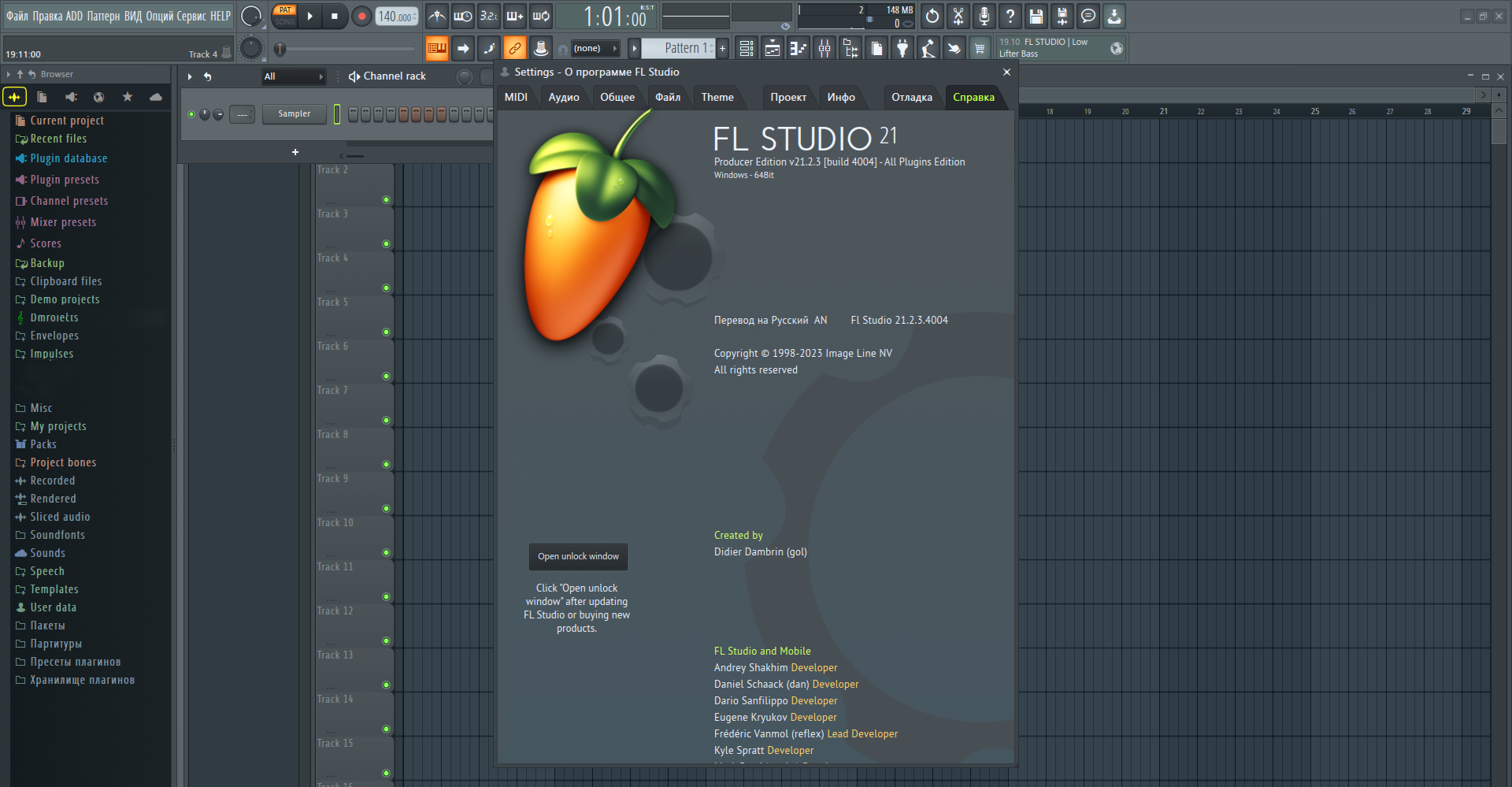
Task: Click the song position slider
Action: pyautogui.click(x=345, y=49)
